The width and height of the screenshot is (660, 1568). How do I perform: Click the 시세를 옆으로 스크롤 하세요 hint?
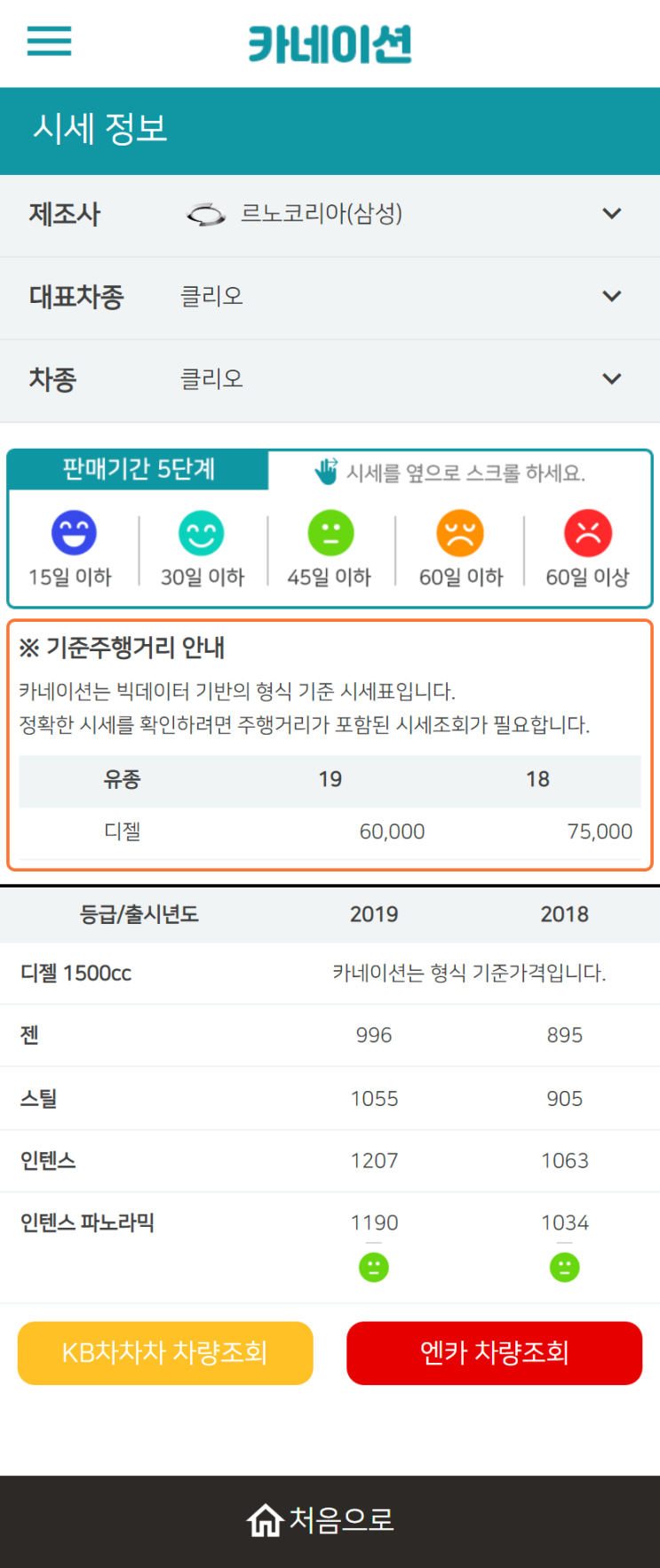click(x=465, y=473)
